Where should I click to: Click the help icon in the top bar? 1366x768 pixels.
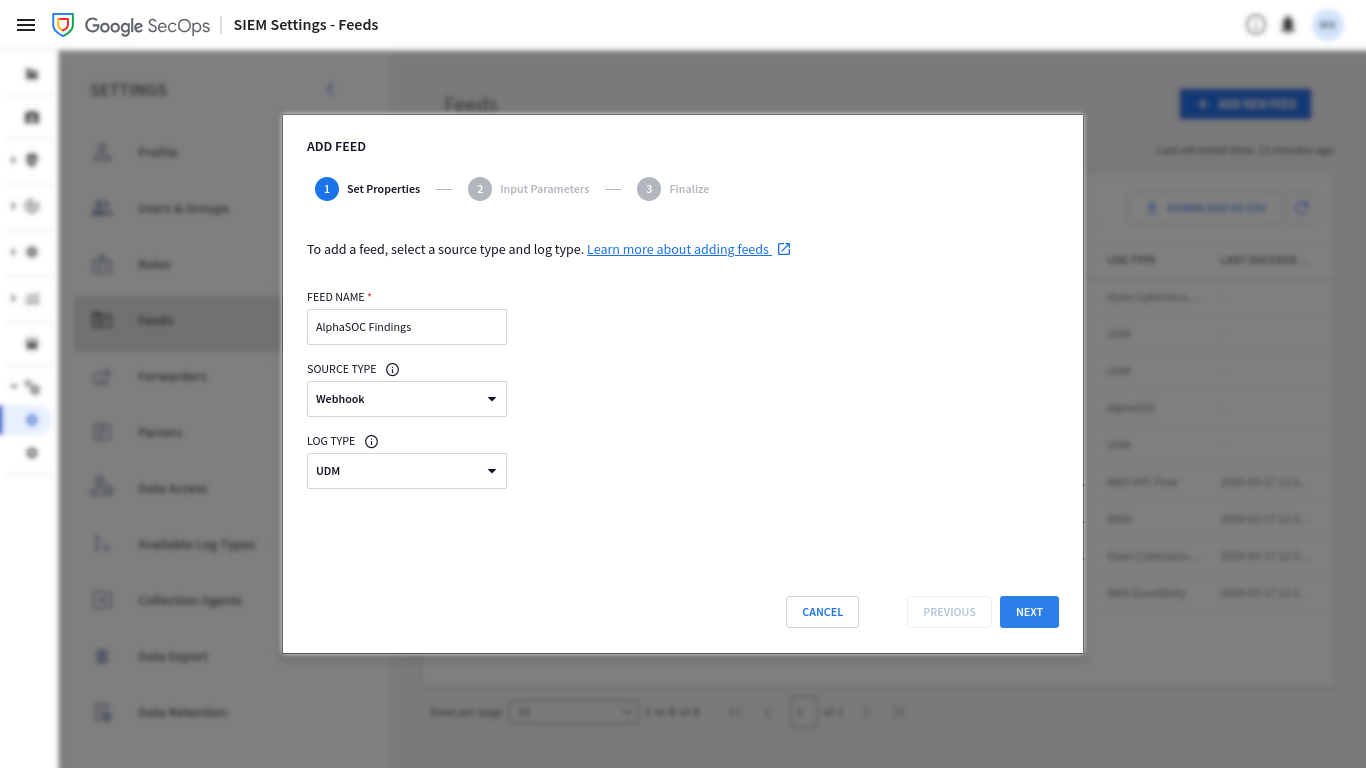coord(1256,24)
